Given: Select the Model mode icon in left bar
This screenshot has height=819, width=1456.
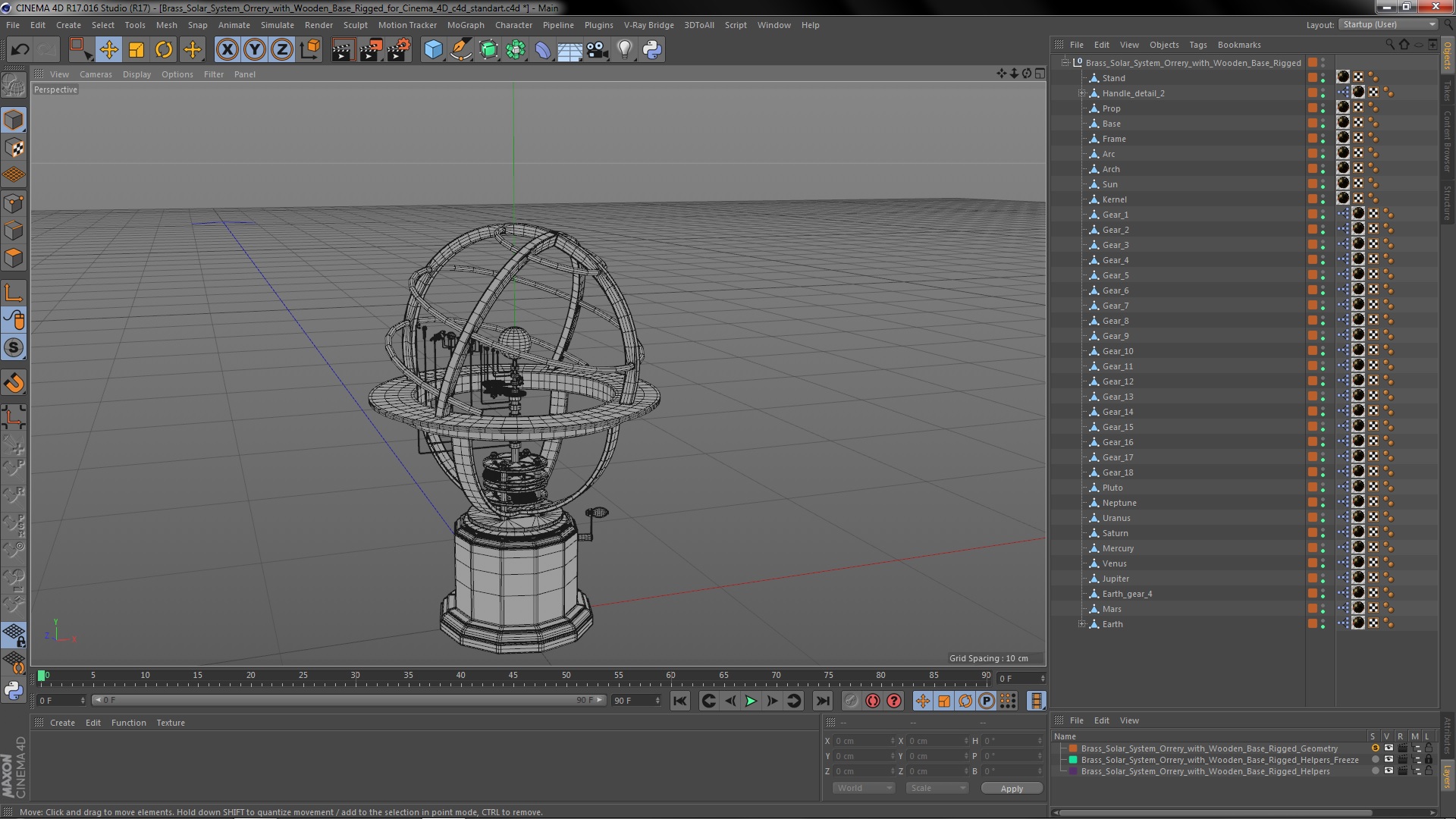Looking at the screenshot, I should coord(14,120).
